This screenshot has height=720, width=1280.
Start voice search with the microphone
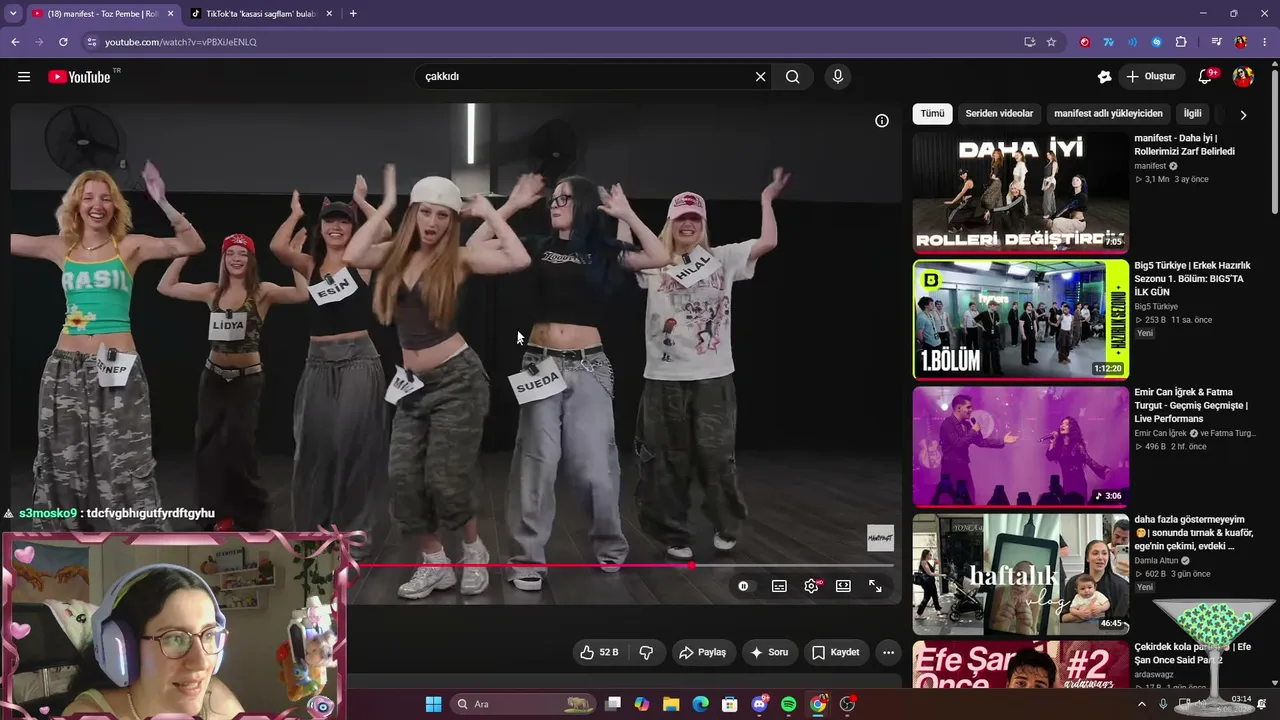(x=838, y=77)
